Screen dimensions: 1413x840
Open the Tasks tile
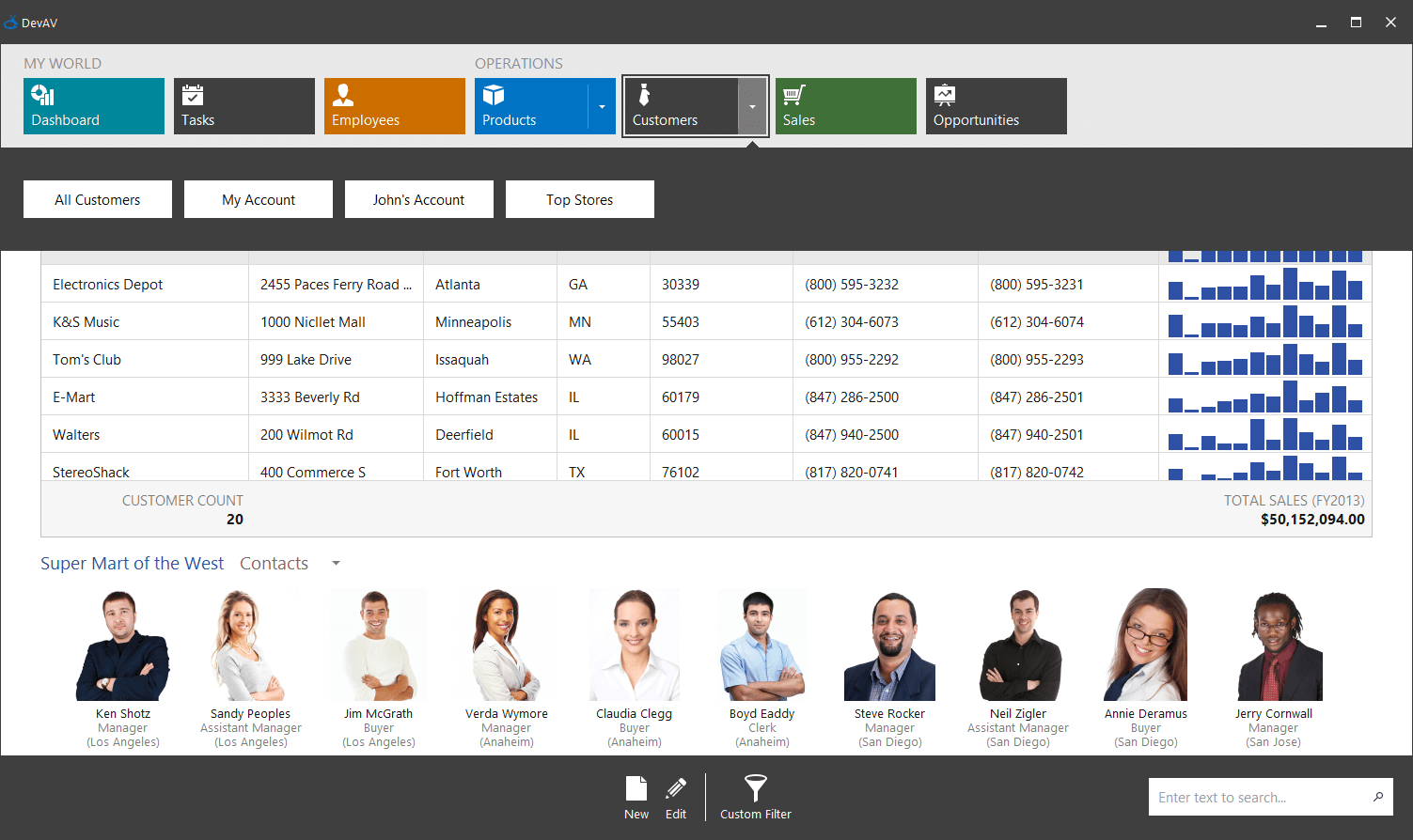click(244, 106)
